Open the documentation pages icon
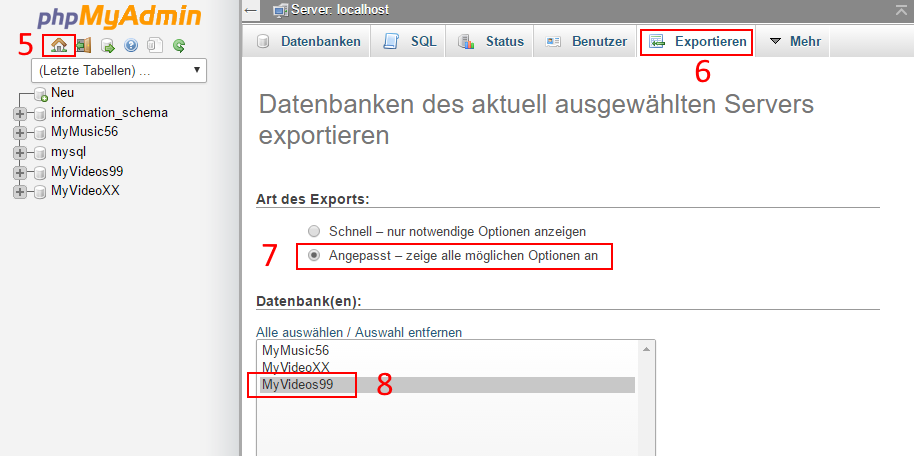The width and height of the screenshot is (914, 456). (x=154, y=45)
